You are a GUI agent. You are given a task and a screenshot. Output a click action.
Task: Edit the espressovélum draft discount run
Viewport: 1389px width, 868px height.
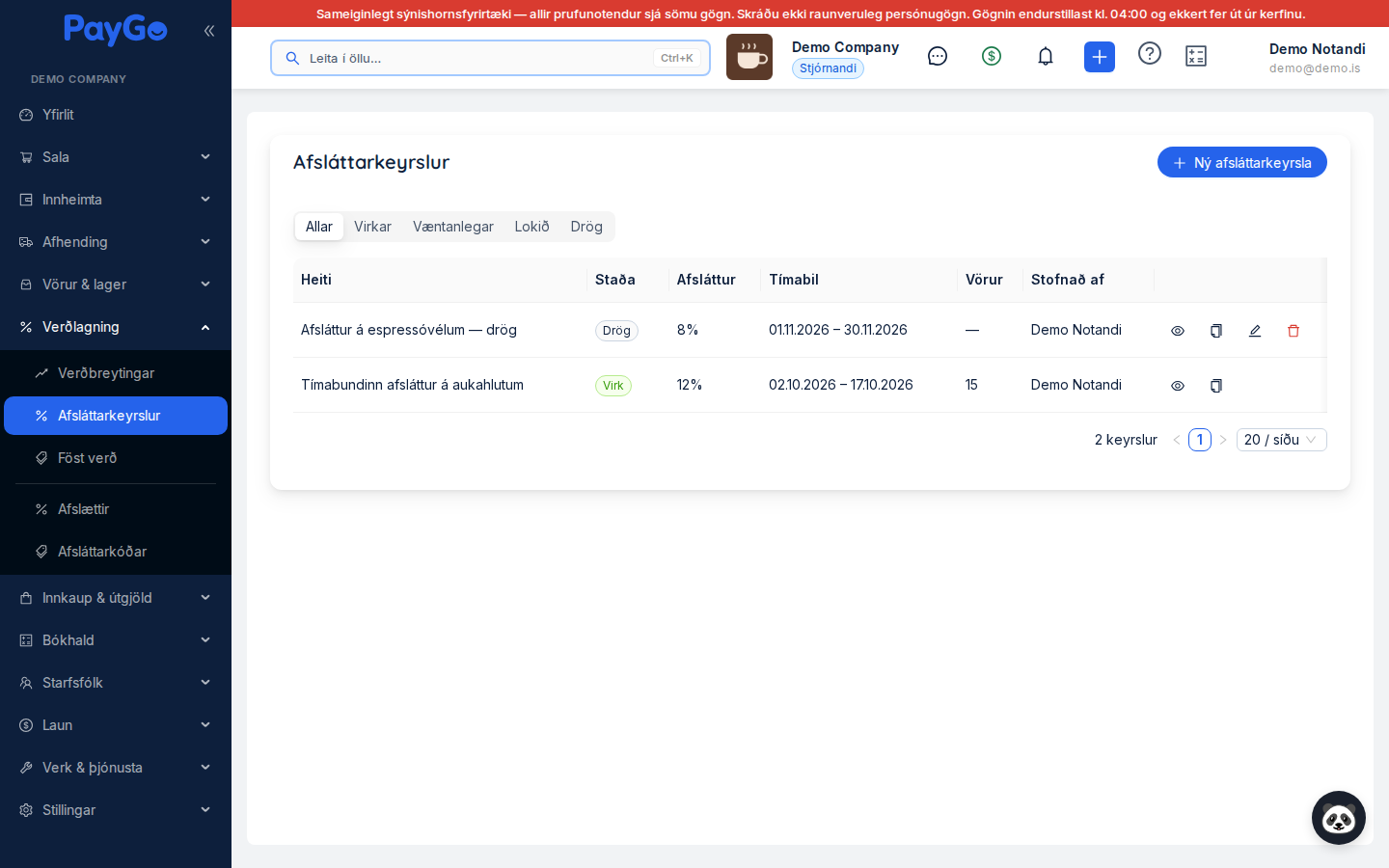pos(1255,331)
